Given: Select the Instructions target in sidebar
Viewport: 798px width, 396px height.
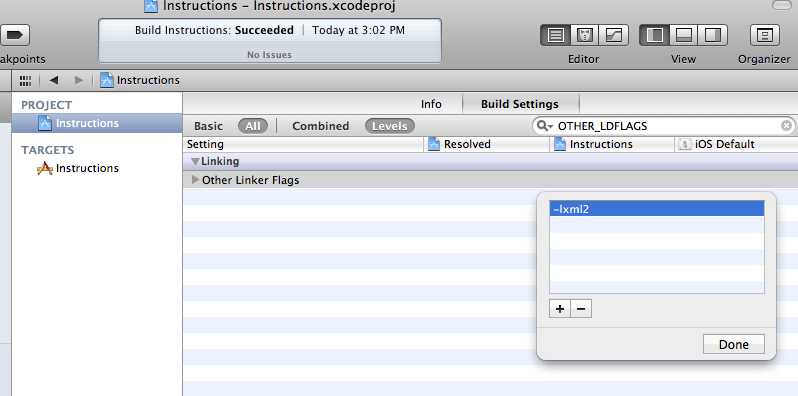Looking at the screenshot, I should coord(78,168).
